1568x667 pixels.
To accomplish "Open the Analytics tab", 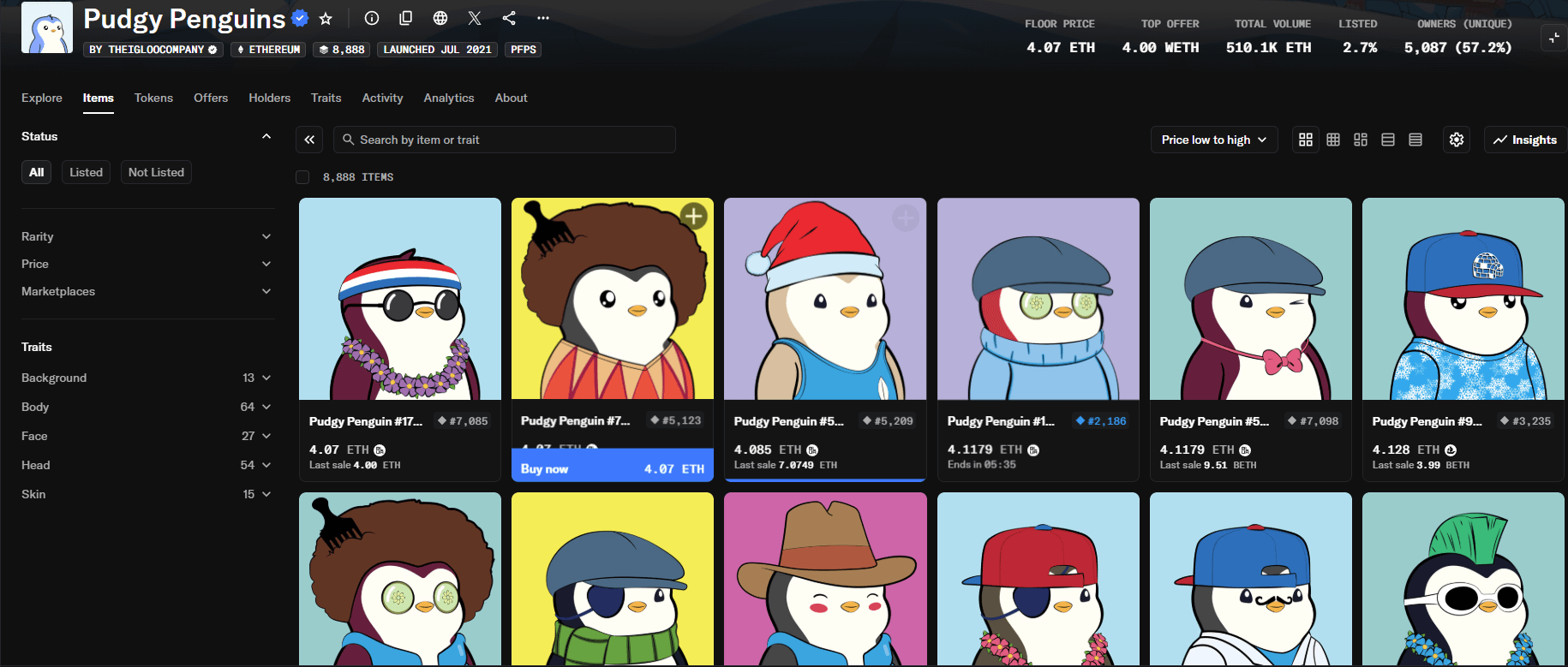I will [449, 98].
